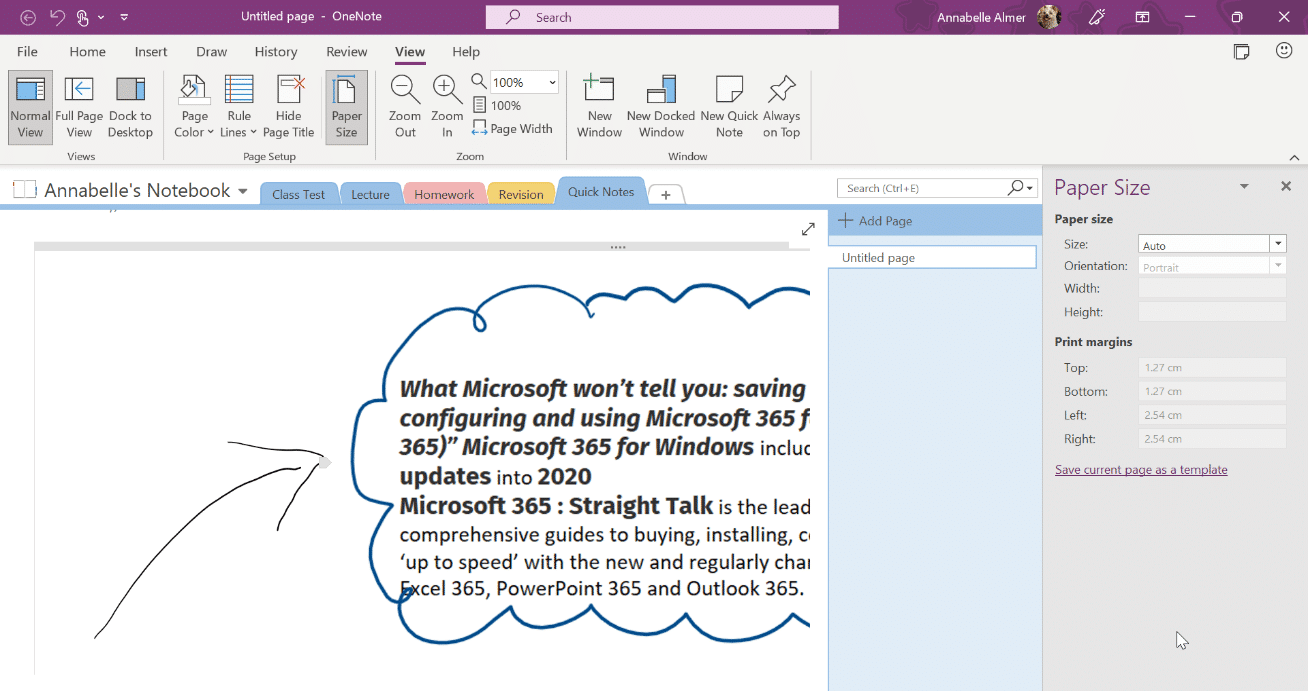This screenshot has height=691, width=1308.
Task: Expand the Annabelle's Notebook list
Action: pos(243,191)
